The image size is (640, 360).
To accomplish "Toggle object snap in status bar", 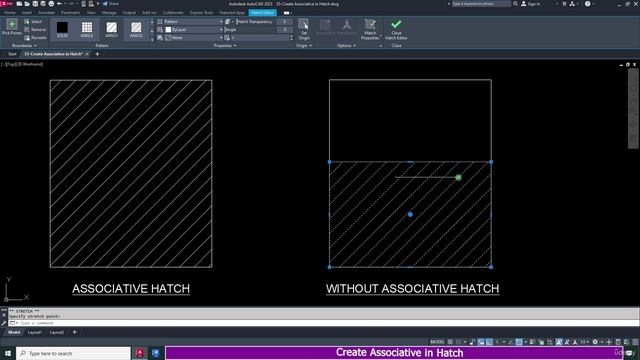I will 519,342.
